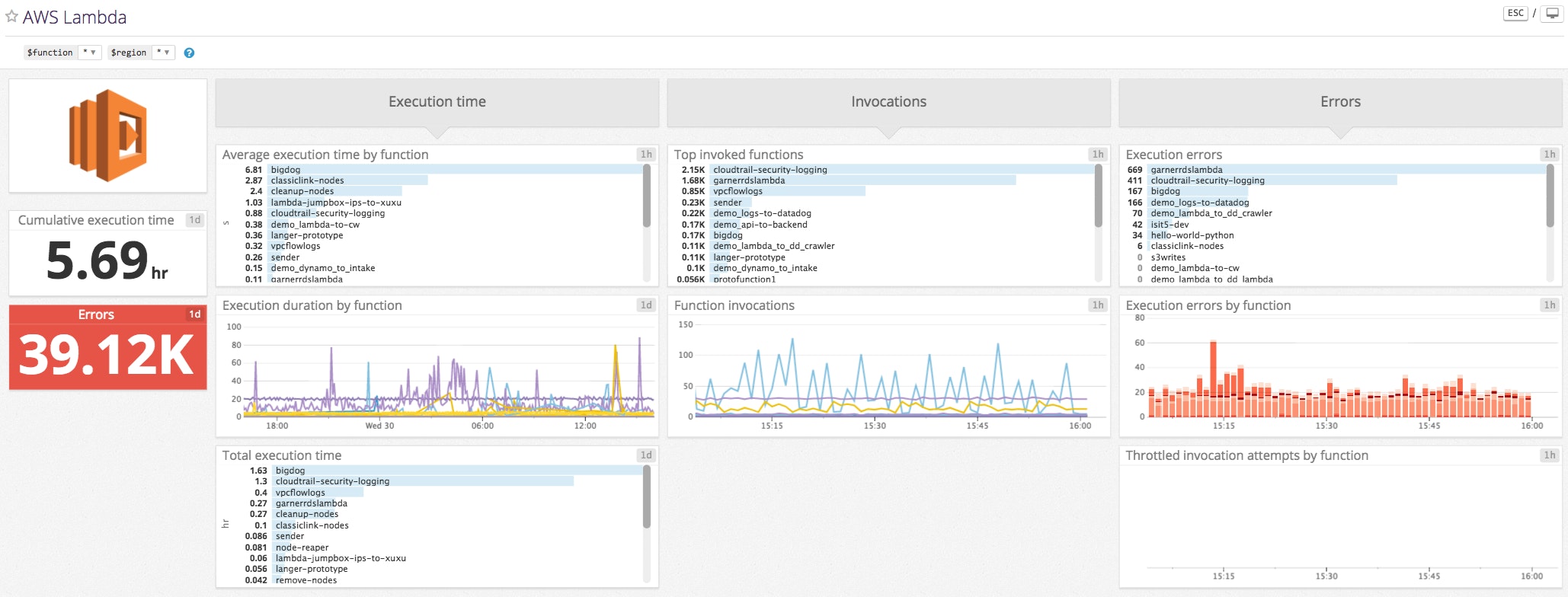Screen dimensions: 1568x597
Task: Click the Errors section header banner
Action: coord(1339,102)
